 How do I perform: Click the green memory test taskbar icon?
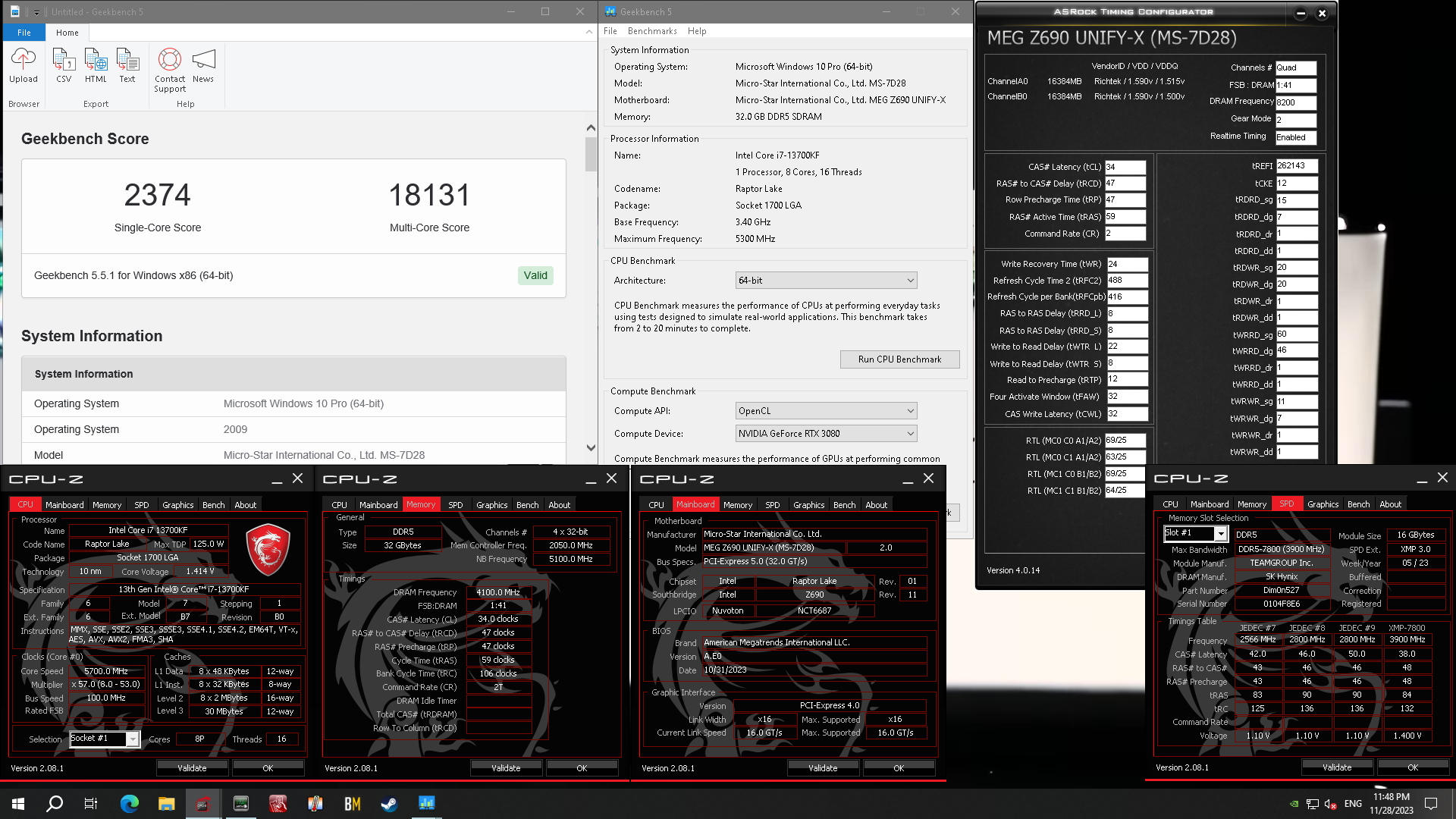241,804
